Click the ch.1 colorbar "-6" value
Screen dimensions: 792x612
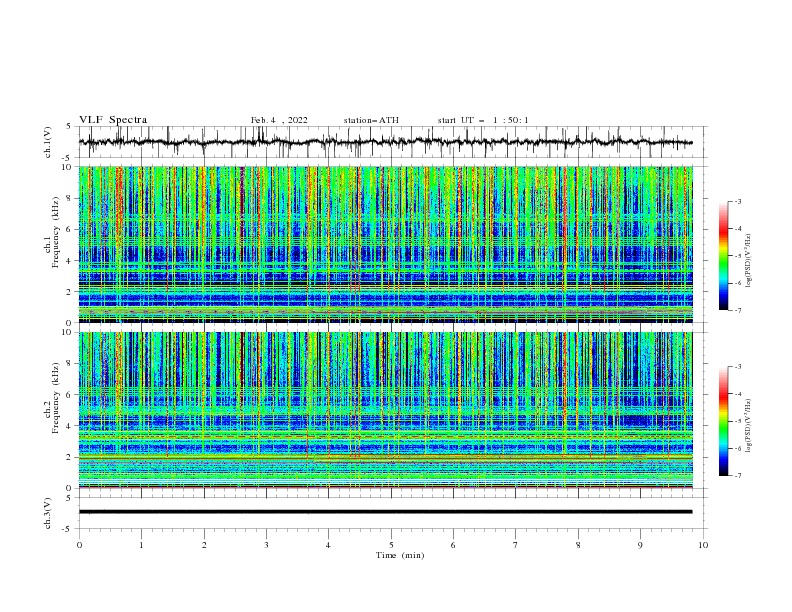738,283
